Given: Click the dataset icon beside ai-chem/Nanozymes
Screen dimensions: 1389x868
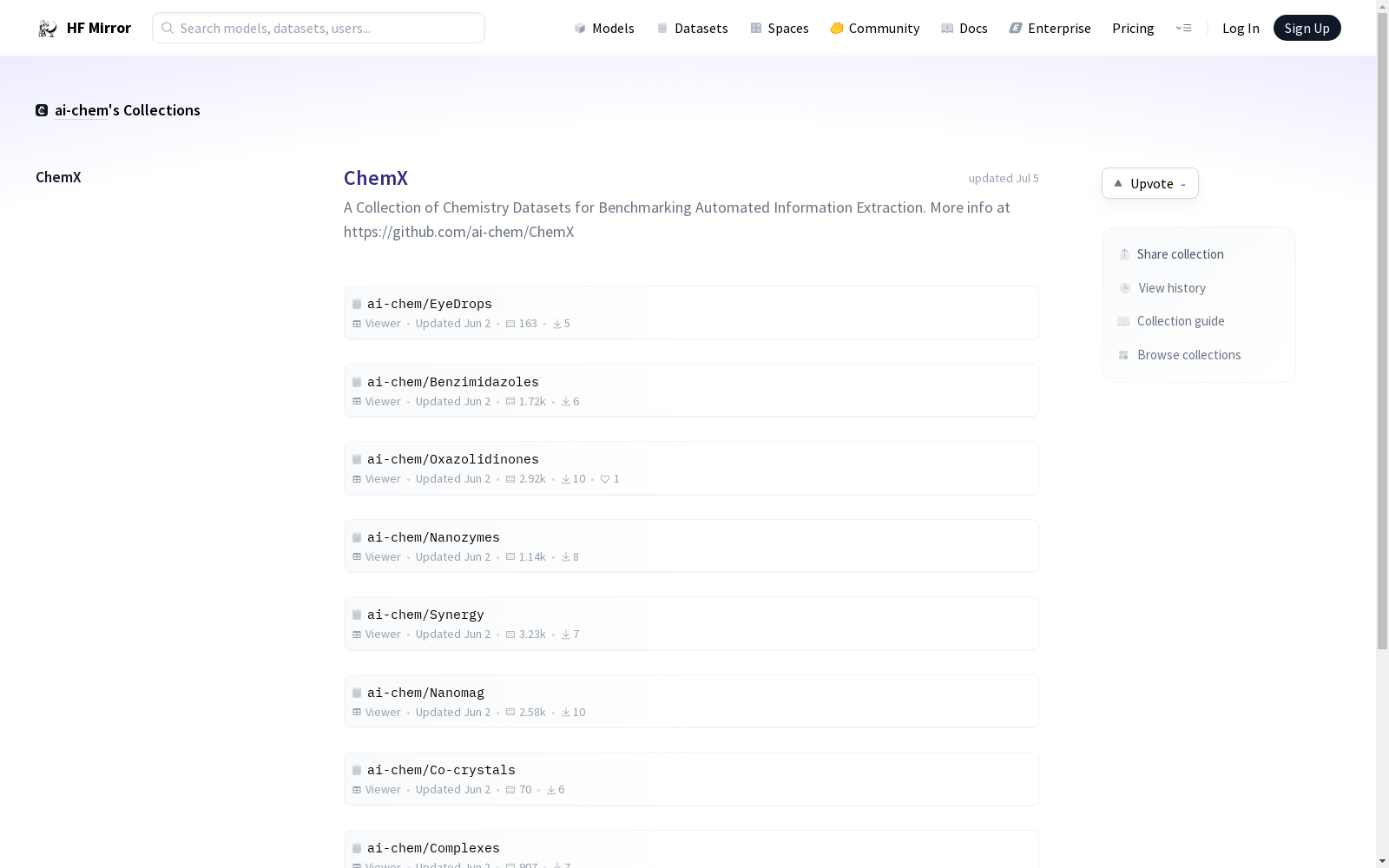Looking at the screenshot, I should [x=357, y=538].
